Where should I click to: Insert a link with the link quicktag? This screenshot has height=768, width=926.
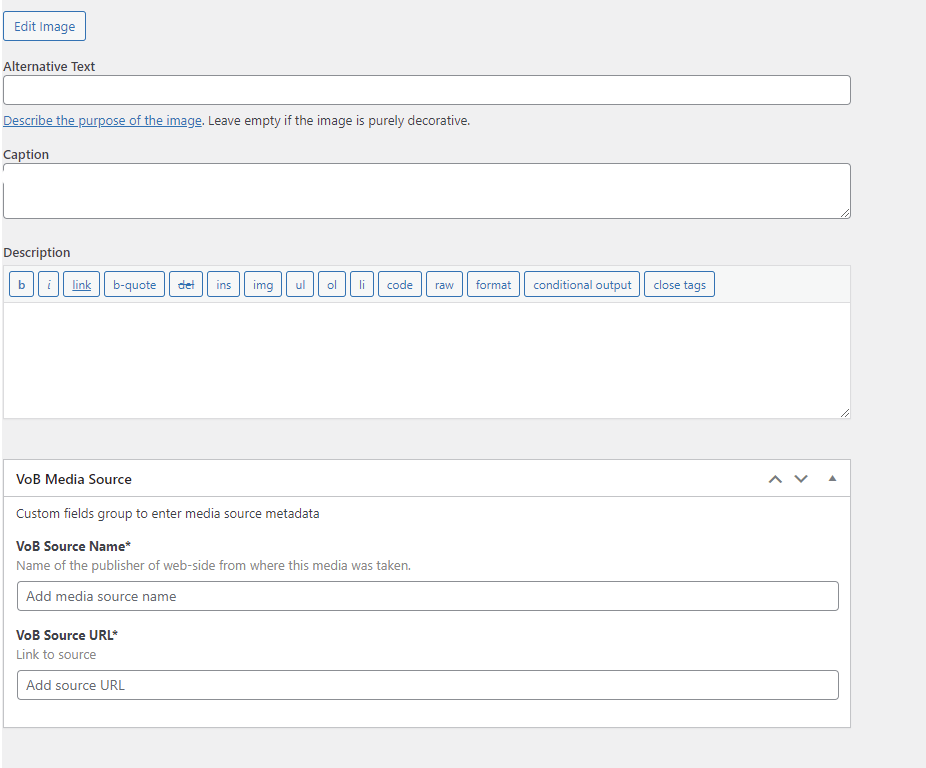81,284
